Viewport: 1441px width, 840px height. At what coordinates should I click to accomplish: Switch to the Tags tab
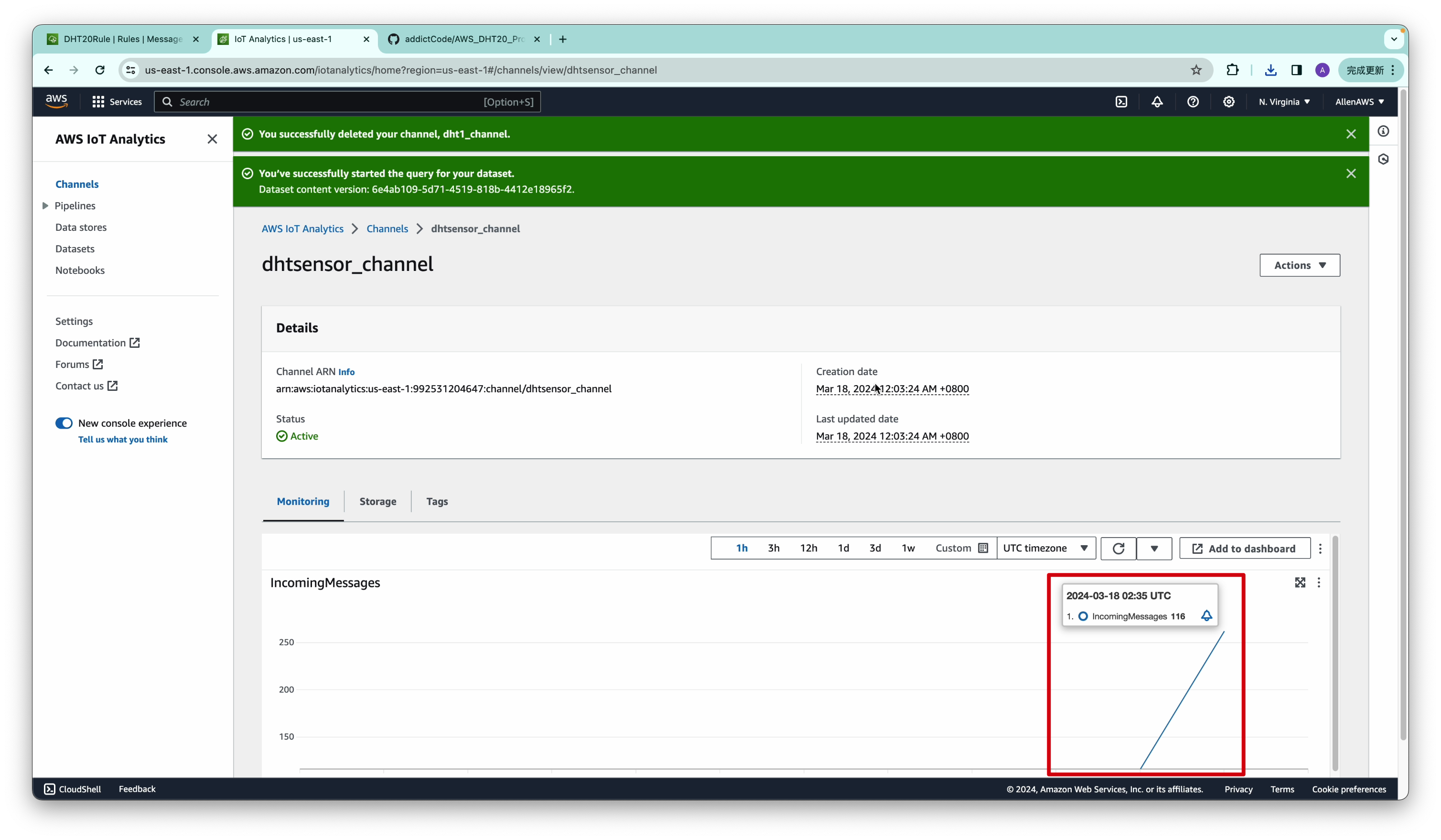click(437, 501)
